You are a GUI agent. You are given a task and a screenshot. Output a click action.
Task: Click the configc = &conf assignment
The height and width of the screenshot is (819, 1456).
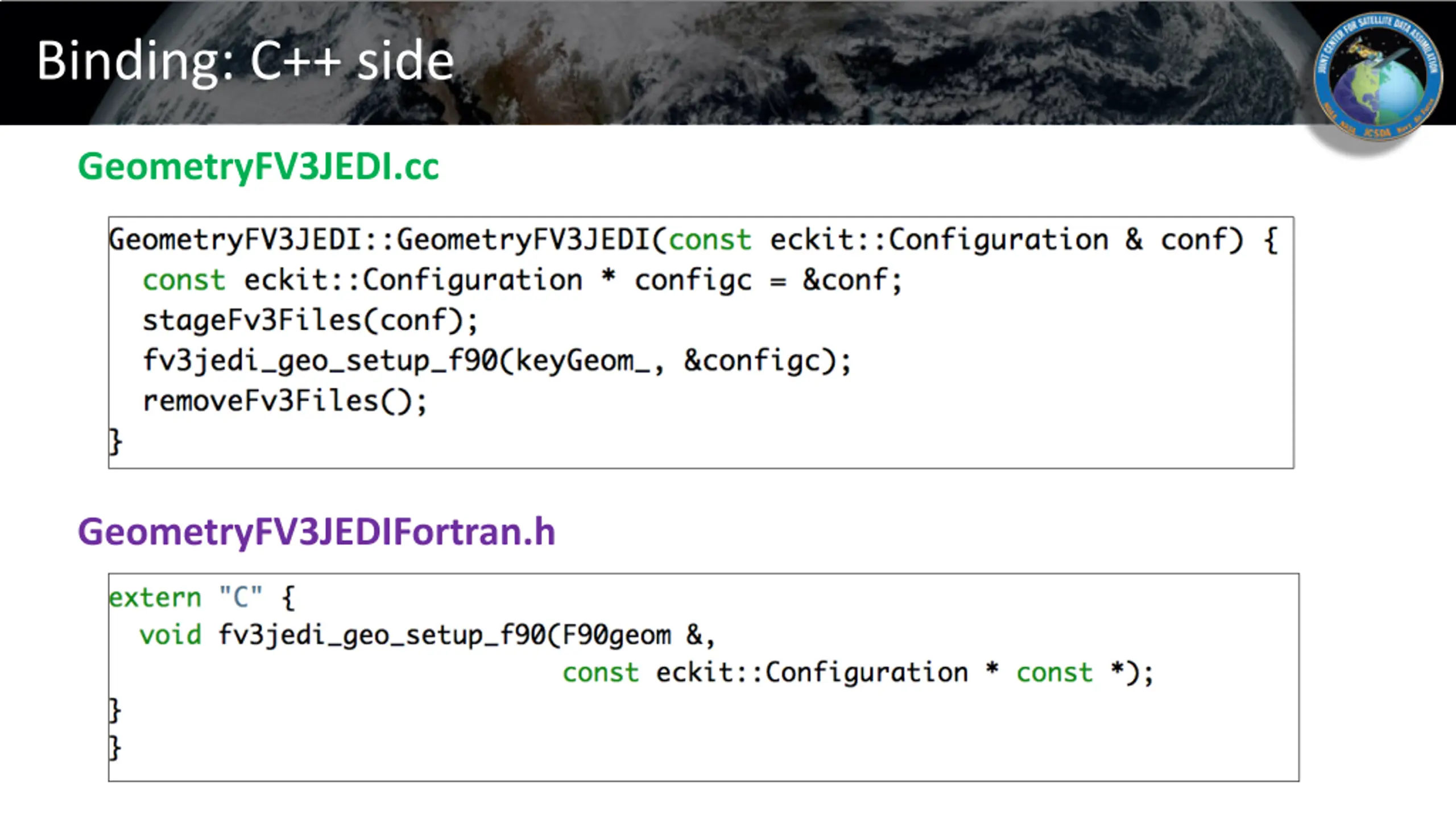pos(768,280)
